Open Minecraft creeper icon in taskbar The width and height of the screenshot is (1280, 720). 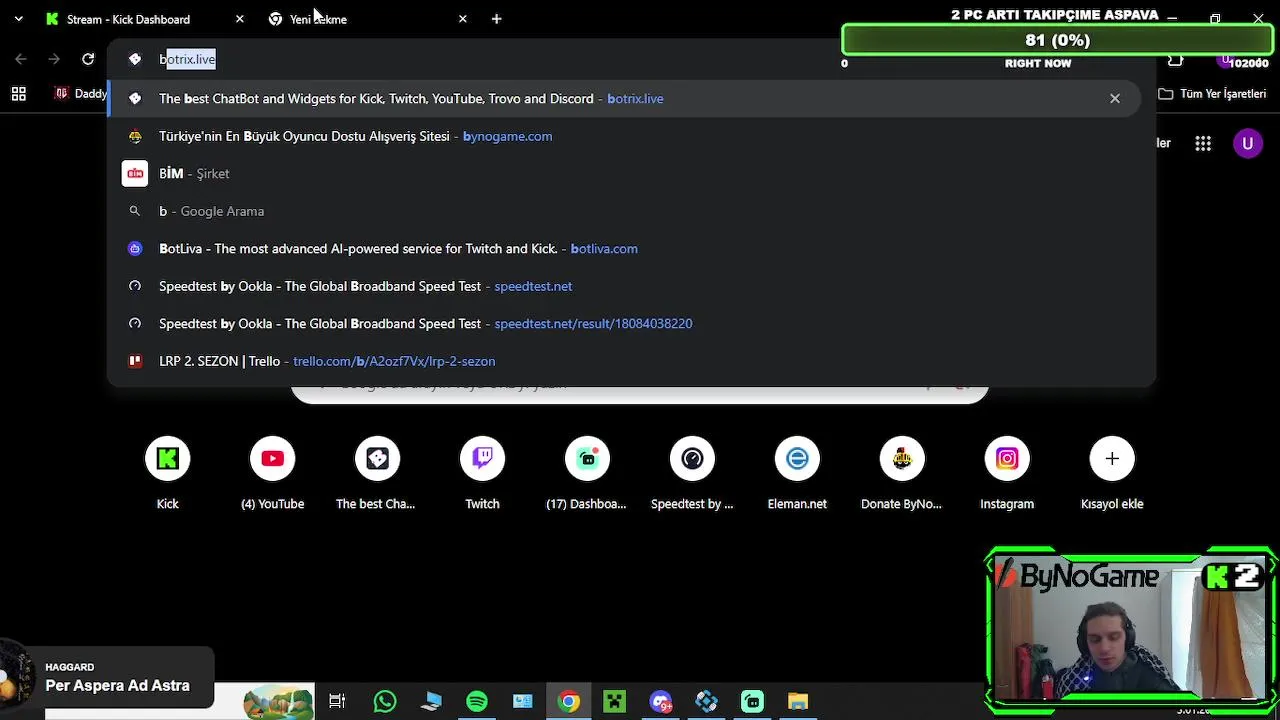tap(614, 702)
